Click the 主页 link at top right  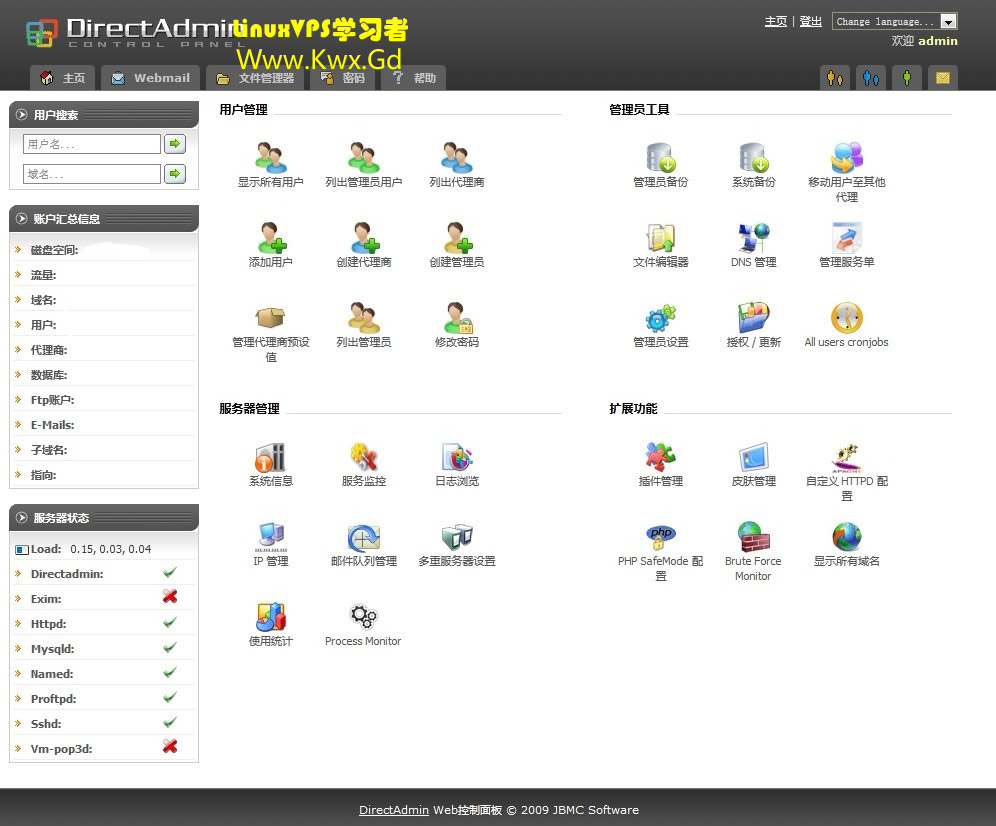click(776, 22)
